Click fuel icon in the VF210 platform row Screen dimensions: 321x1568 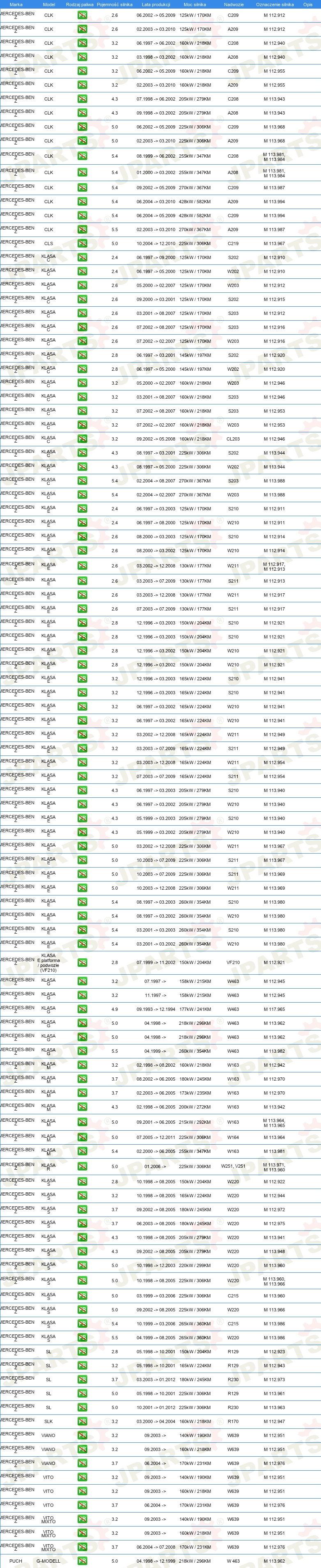(x=82, y=962)
